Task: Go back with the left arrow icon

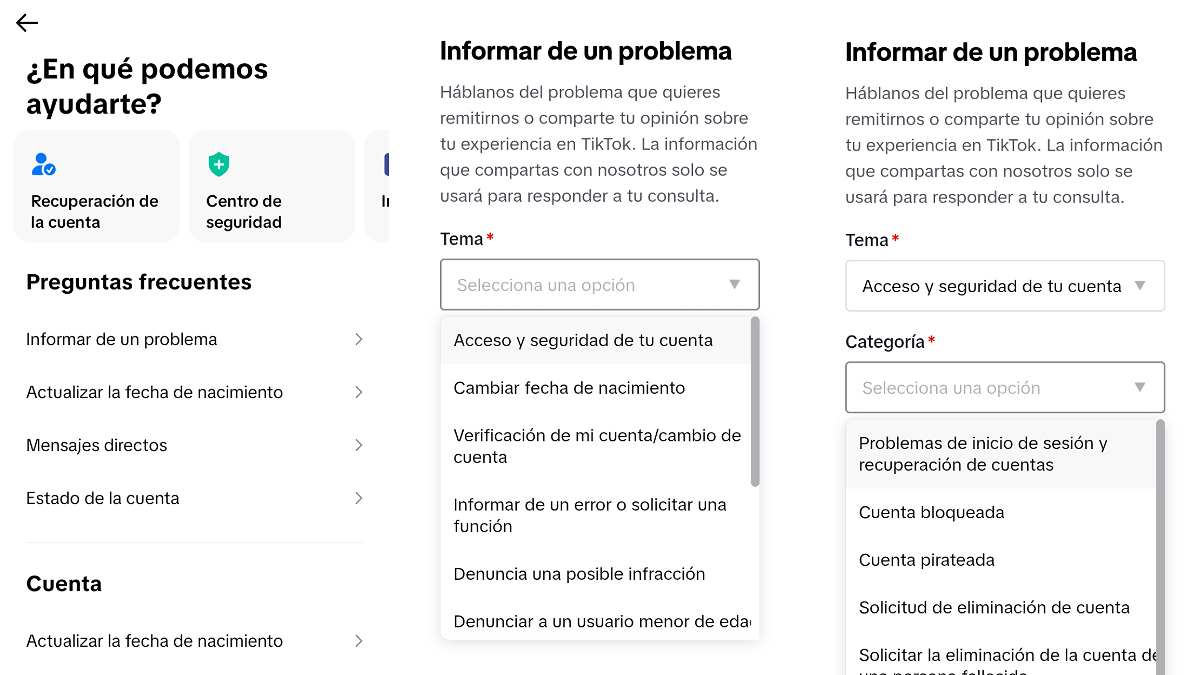Action: [27, 23]
